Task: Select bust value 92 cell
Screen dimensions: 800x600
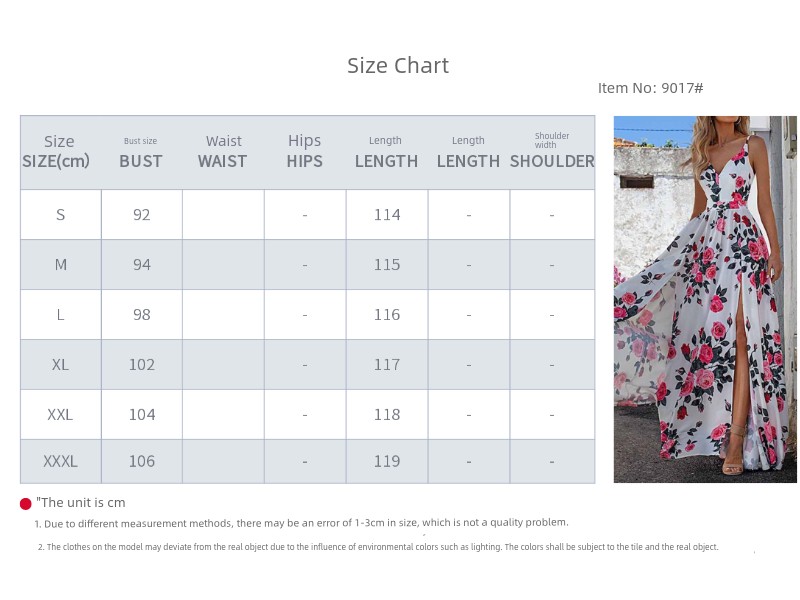Action: [x=142, y=215]
